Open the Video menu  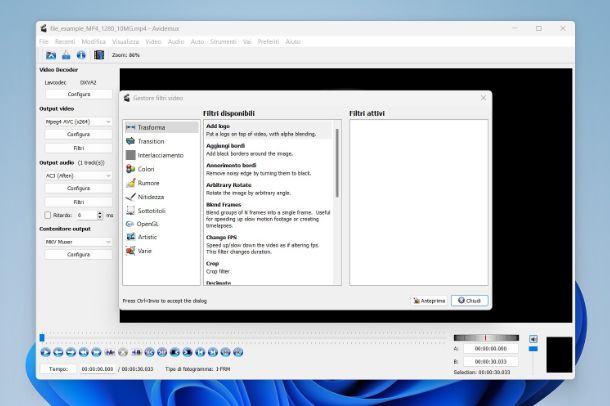(153, 42)
